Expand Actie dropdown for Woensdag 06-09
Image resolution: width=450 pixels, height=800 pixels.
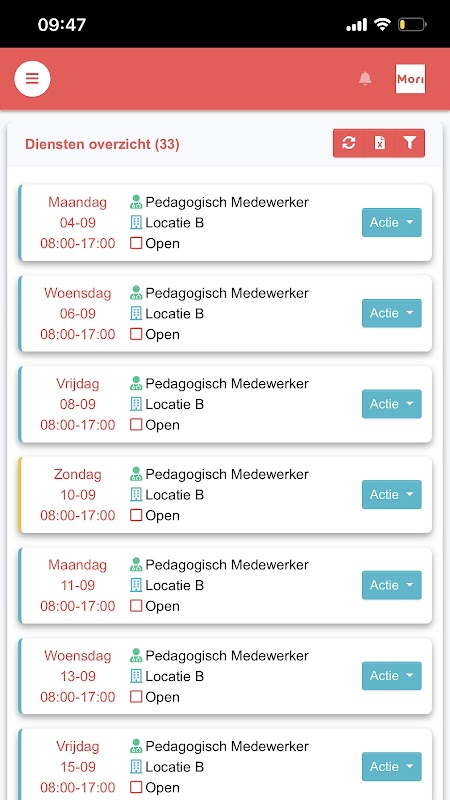(392, 313)
